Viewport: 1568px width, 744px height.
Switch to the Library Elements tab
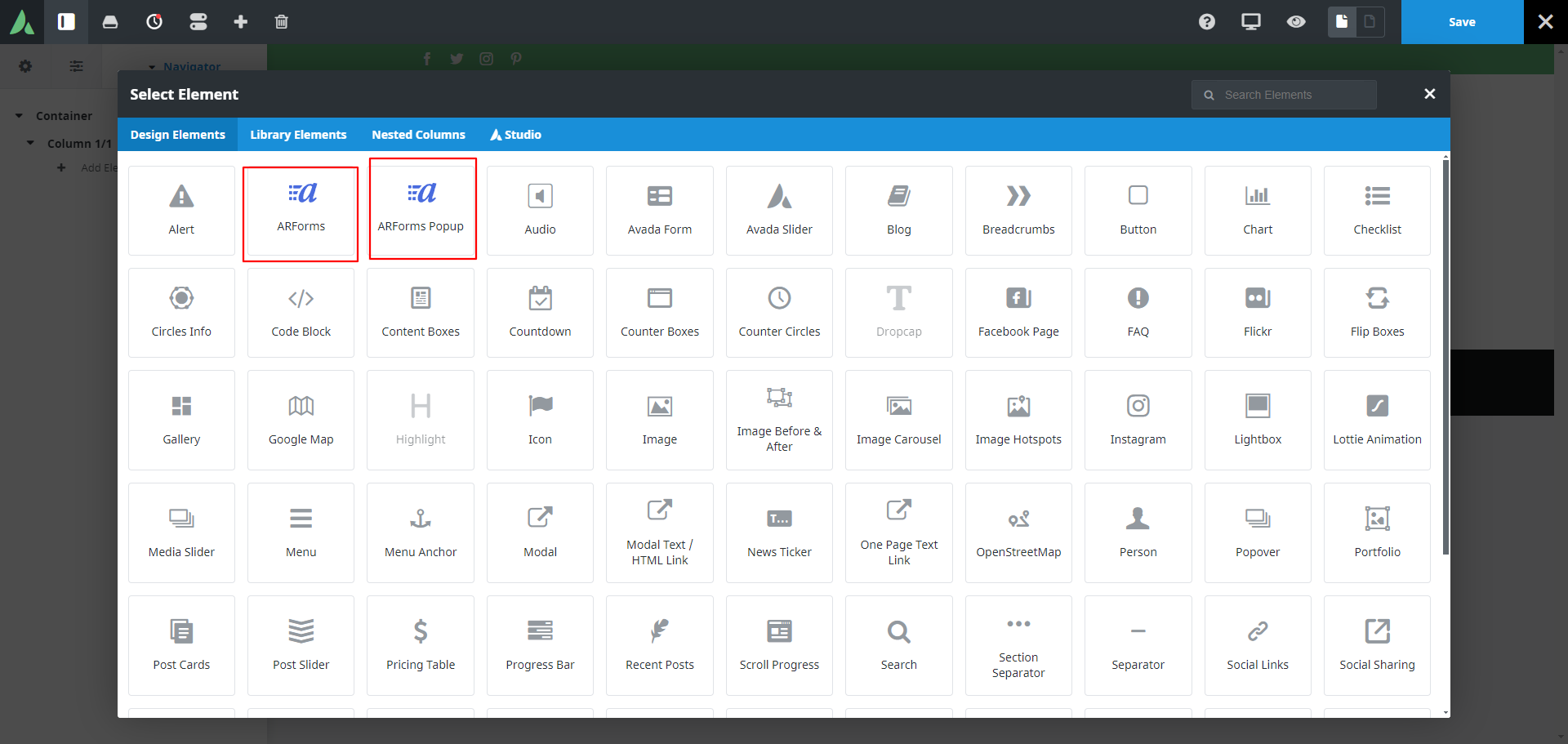click(x=298, y=135)
